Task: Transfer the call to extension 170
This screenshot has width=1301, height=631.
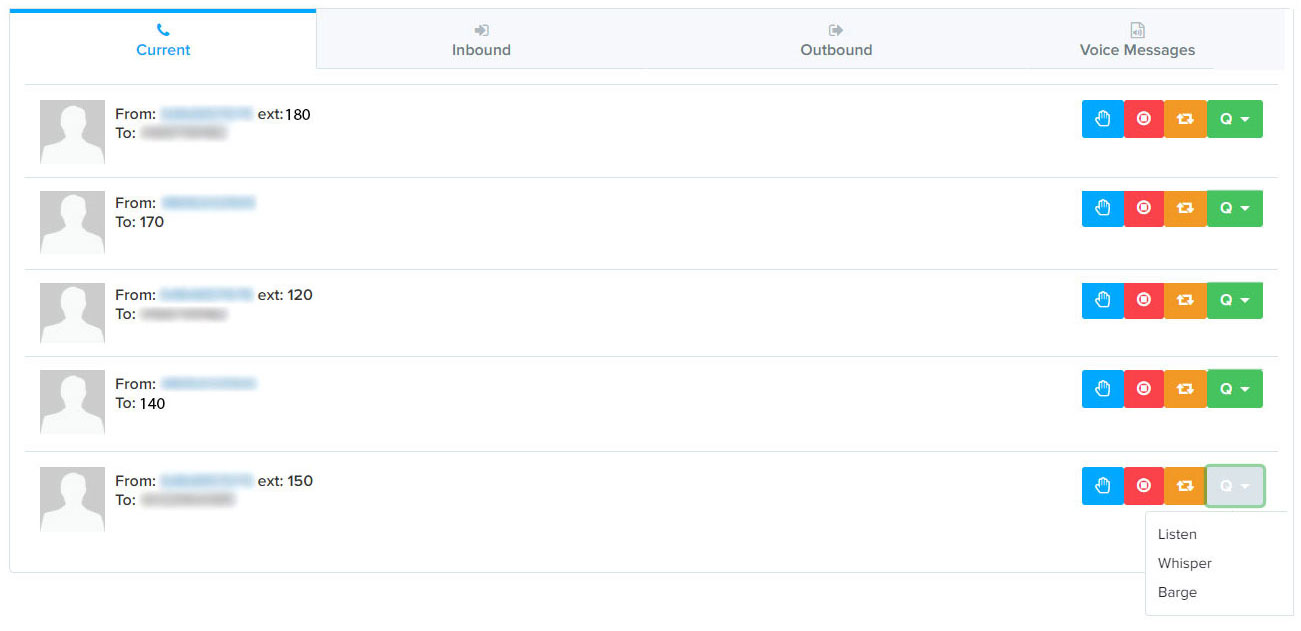Action: click(1185, 208)
